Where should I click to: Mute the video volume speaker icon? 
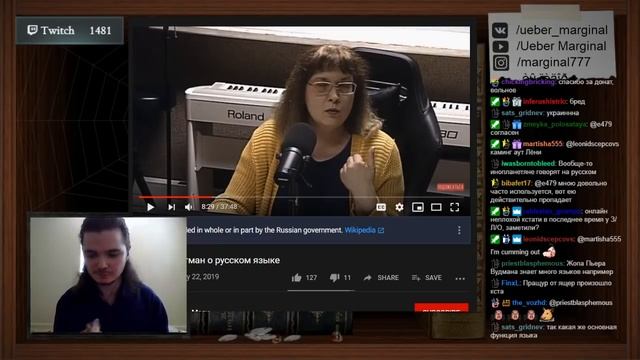pyautogui.click(x=189, y=207)
